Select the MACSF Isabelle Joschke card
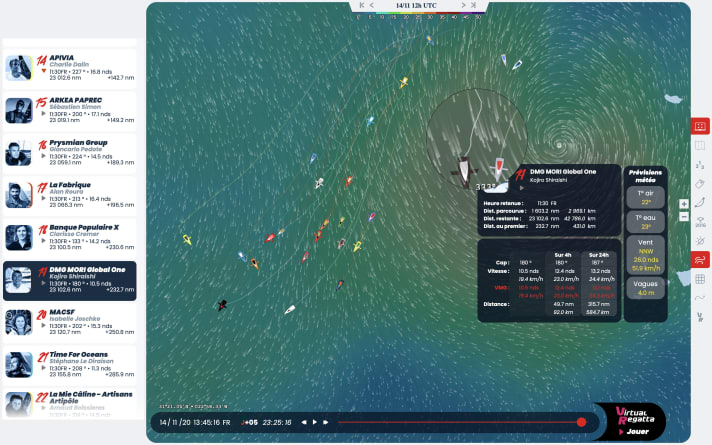This screenshot has width=712, height=445. [69, 323]
